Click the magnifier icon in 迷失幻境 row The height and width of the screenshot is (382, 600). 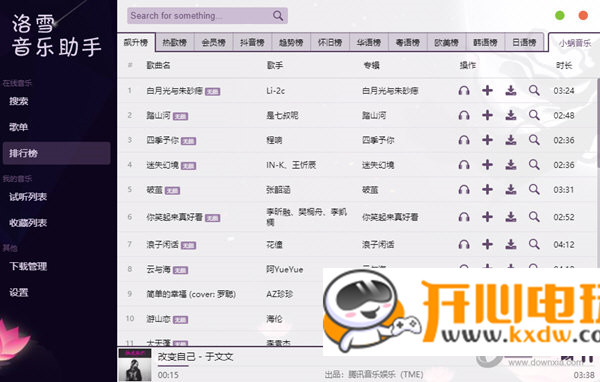pos(534,165)
